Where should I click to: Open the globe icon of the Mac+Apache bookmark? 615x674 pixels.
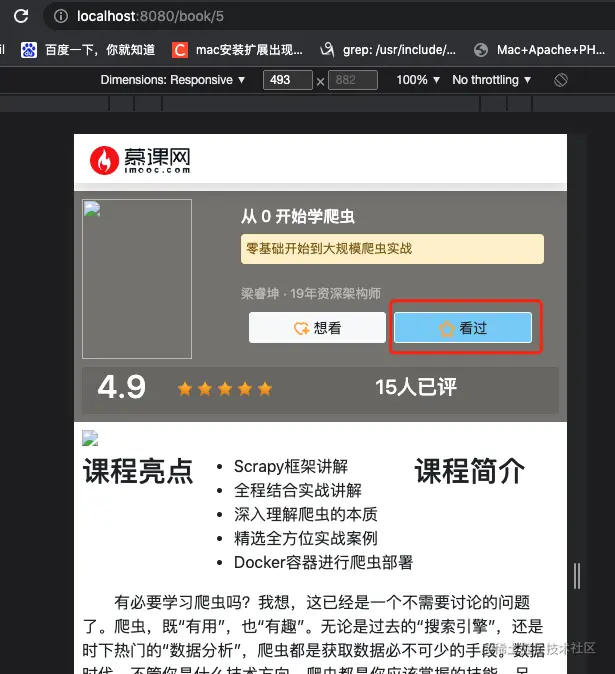pyautogui.click(x=481, y=50)
